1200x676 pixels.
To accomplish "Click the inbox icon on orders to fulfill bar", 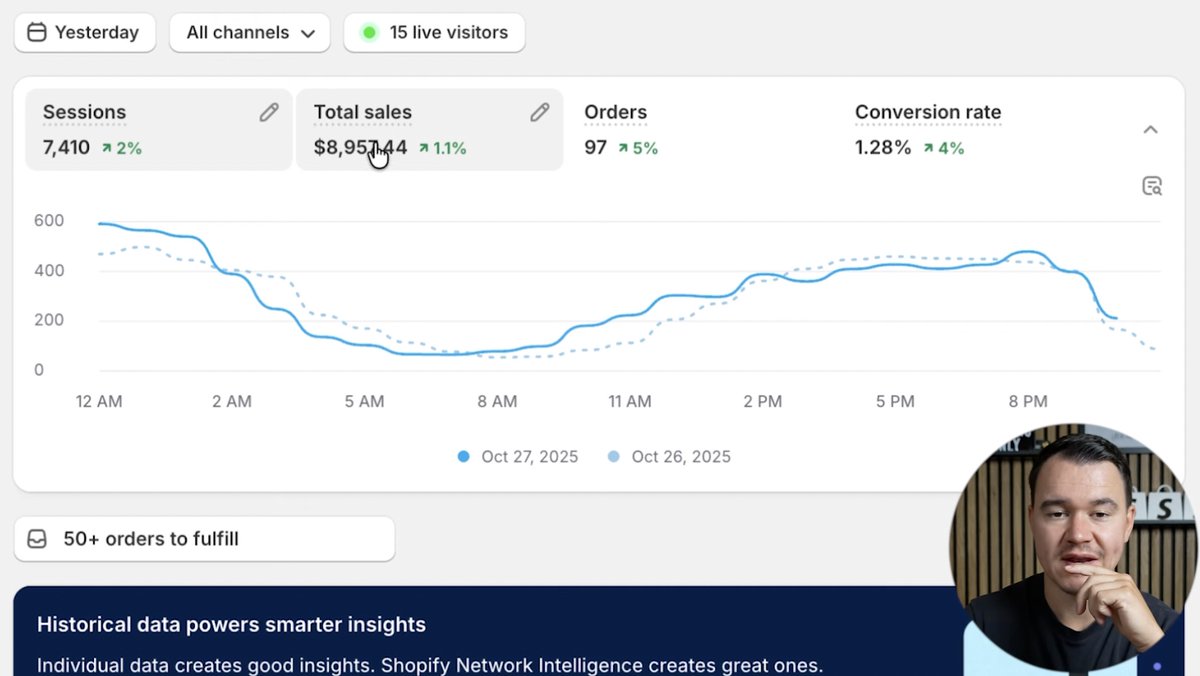I will pyautogui.click(x=37, y=538).
